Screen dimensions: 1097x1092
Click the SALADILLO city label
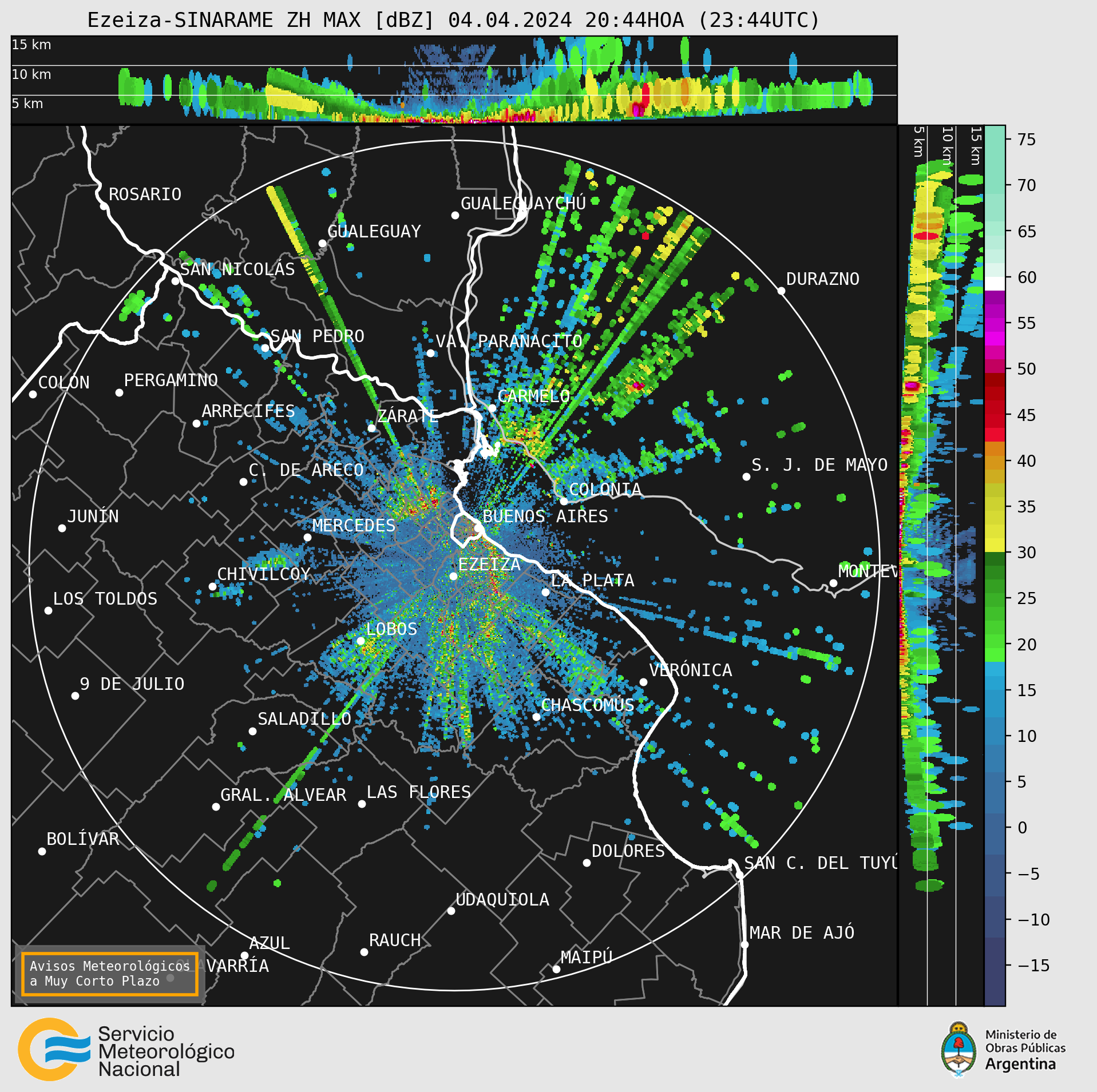tap(304, 719)
